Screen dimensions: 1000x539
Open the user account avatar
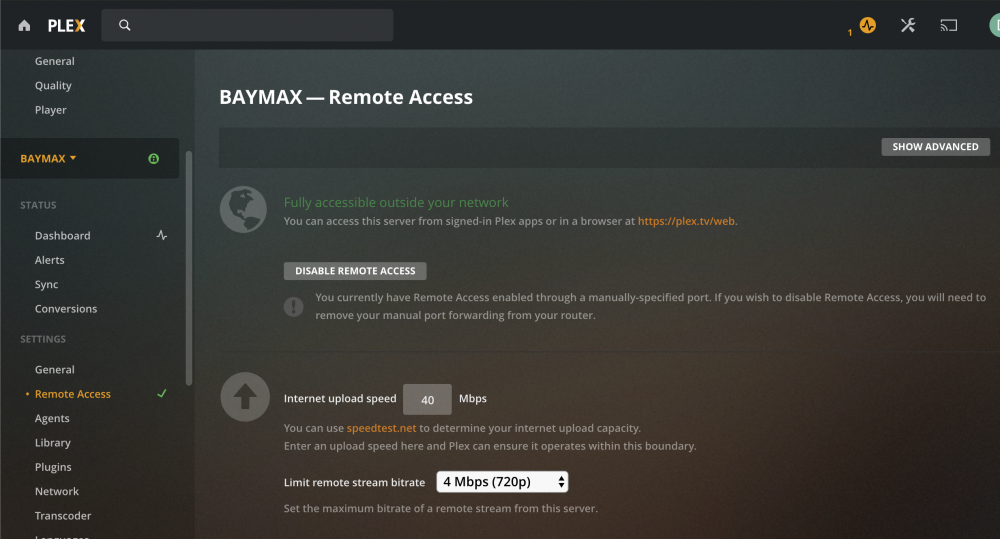[994, 26]
